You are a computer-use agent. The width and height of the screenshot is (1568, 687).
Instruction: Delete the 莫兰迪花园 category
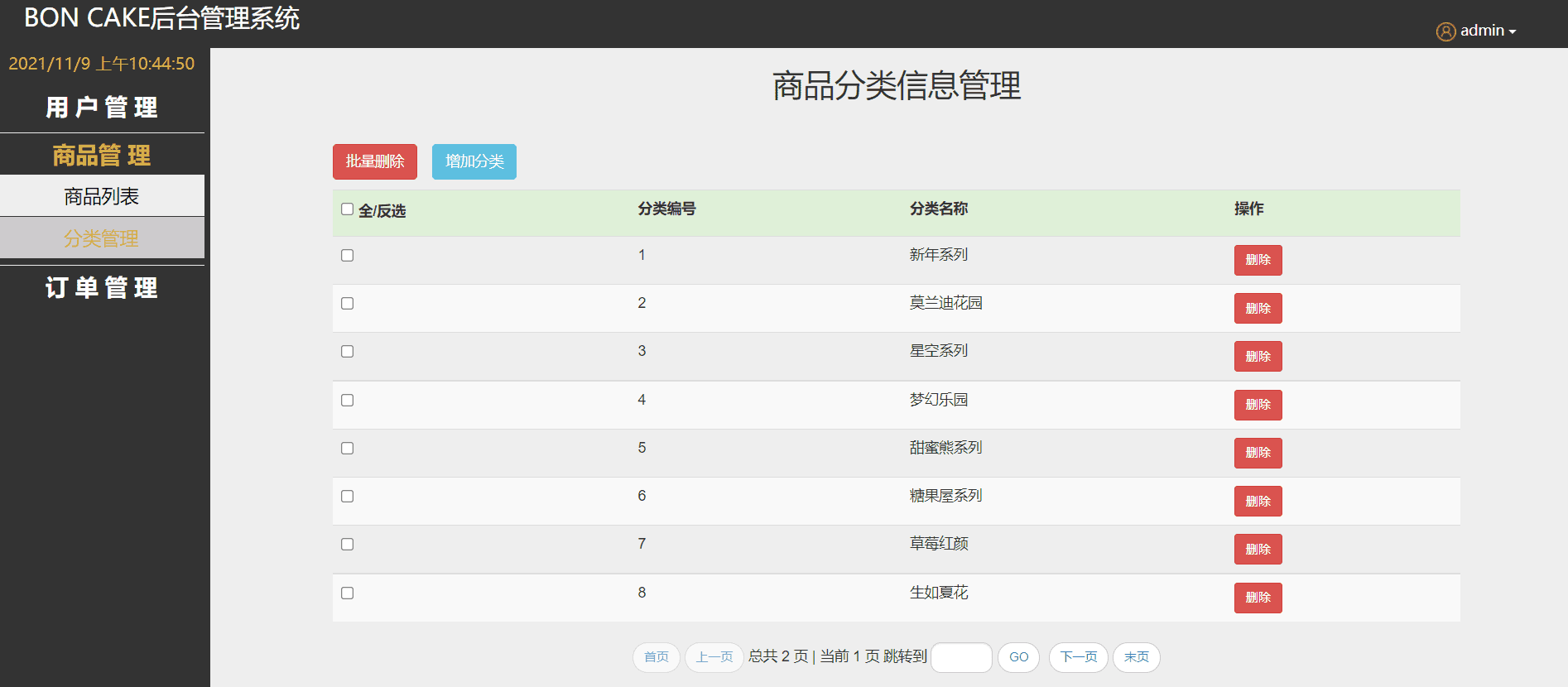(1258, 309)
